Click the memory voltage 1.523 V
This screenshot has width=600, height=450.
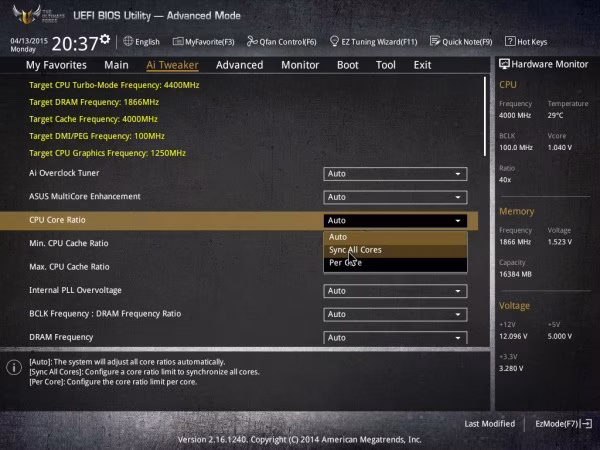(x=560, y=242)
